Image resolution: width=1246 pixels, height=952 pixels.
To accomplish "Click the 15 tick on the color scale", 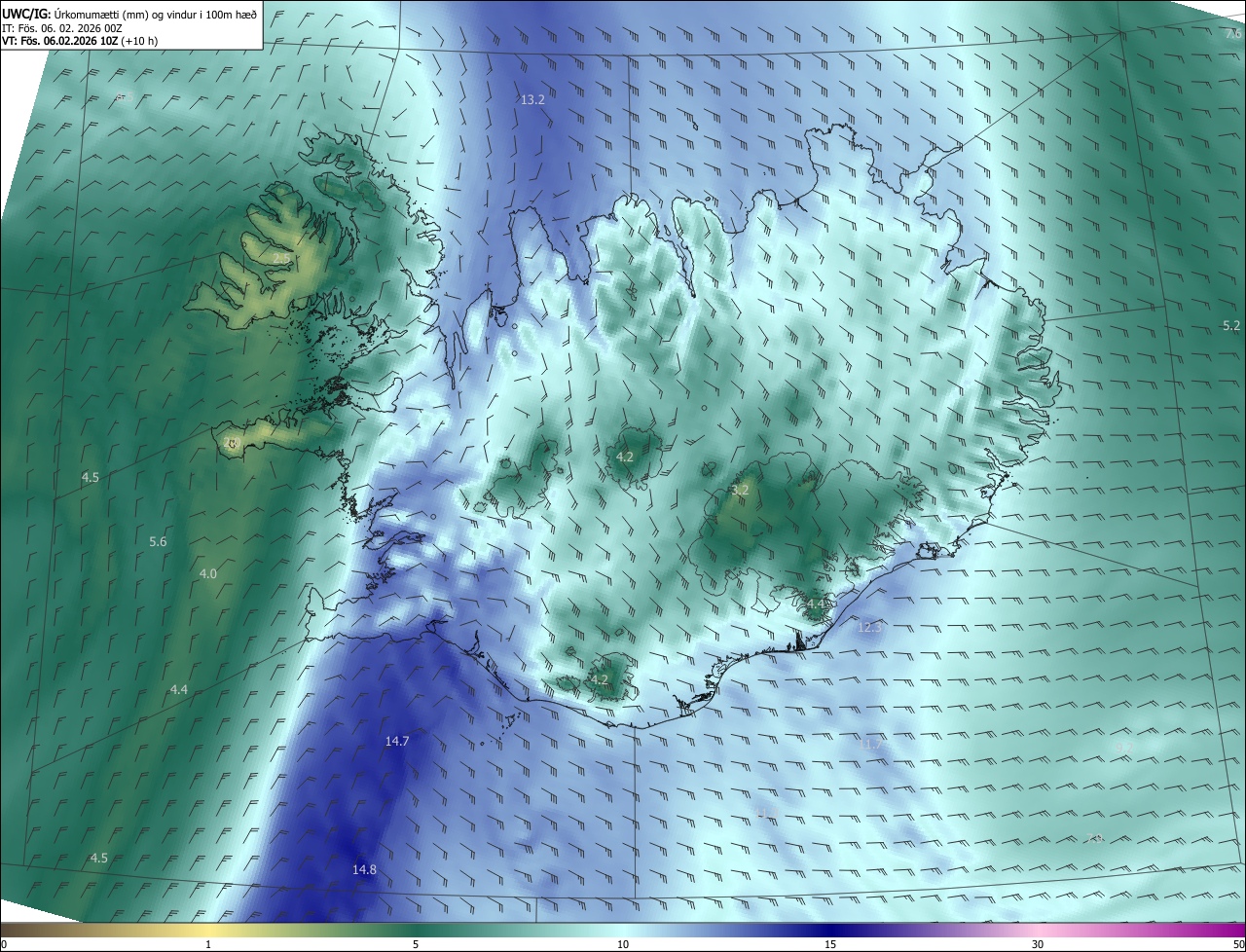I will click(830, 944).
